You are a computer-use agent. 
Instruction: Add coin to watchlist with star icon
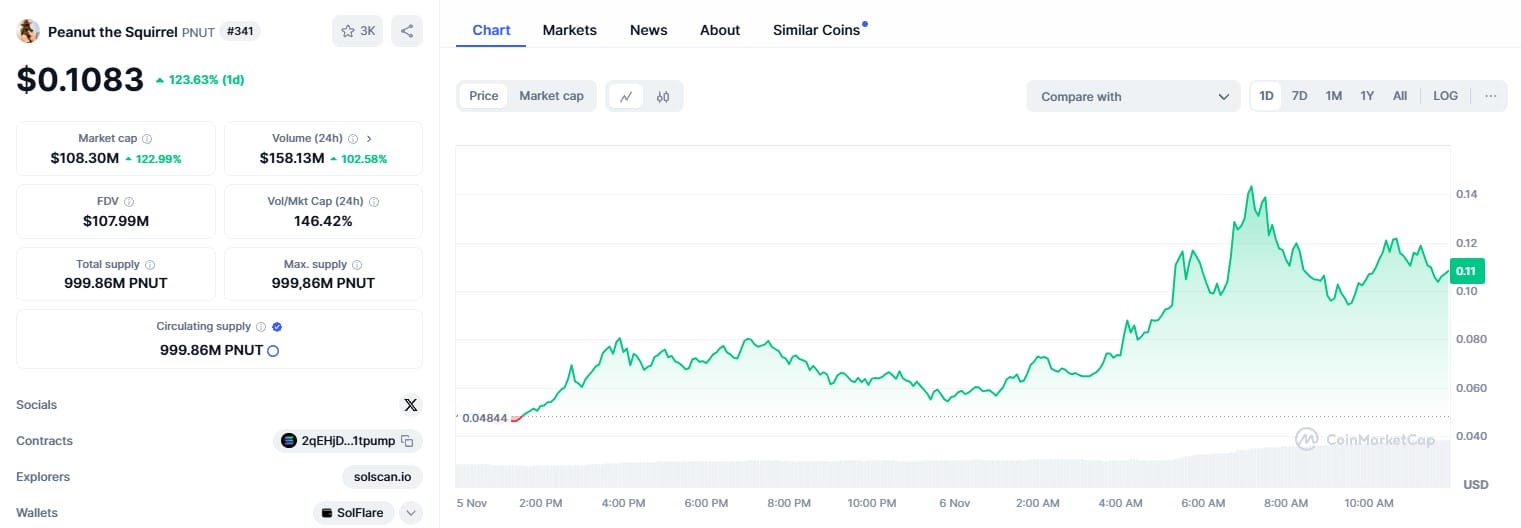(x=357, y=31)
